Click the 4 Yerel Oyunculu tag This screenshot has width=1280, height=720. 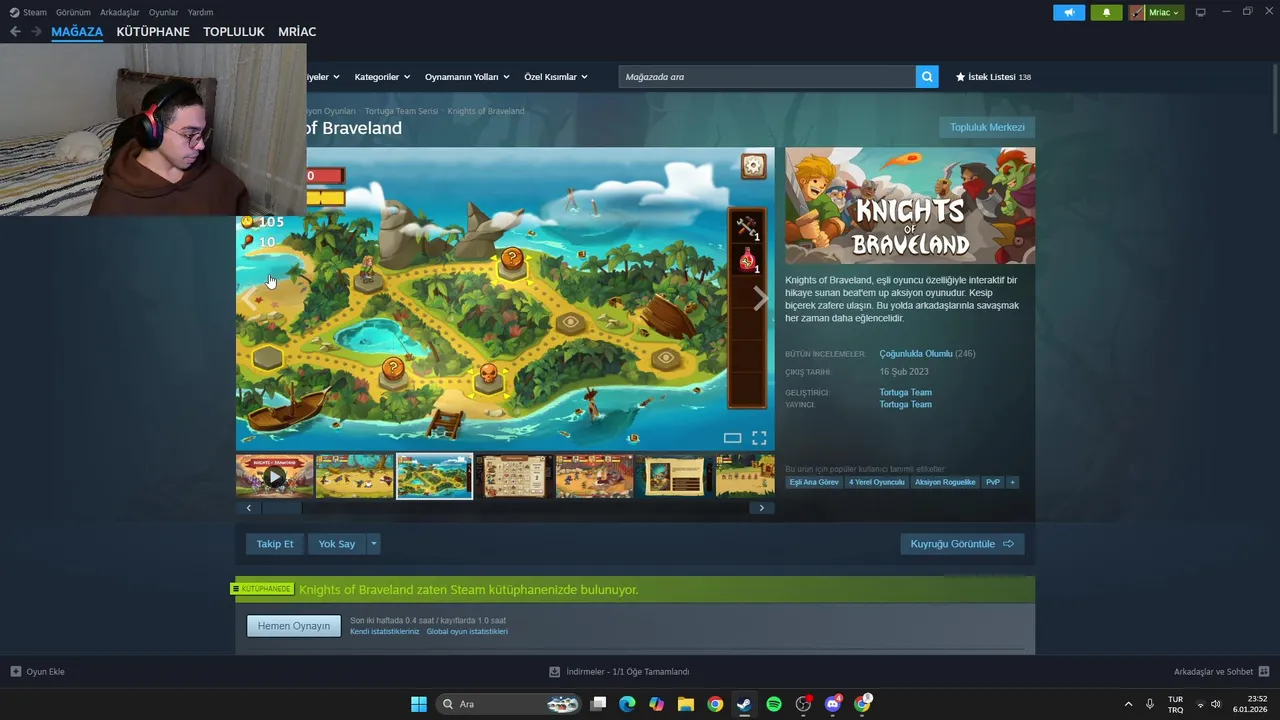[x=877, y=482]
